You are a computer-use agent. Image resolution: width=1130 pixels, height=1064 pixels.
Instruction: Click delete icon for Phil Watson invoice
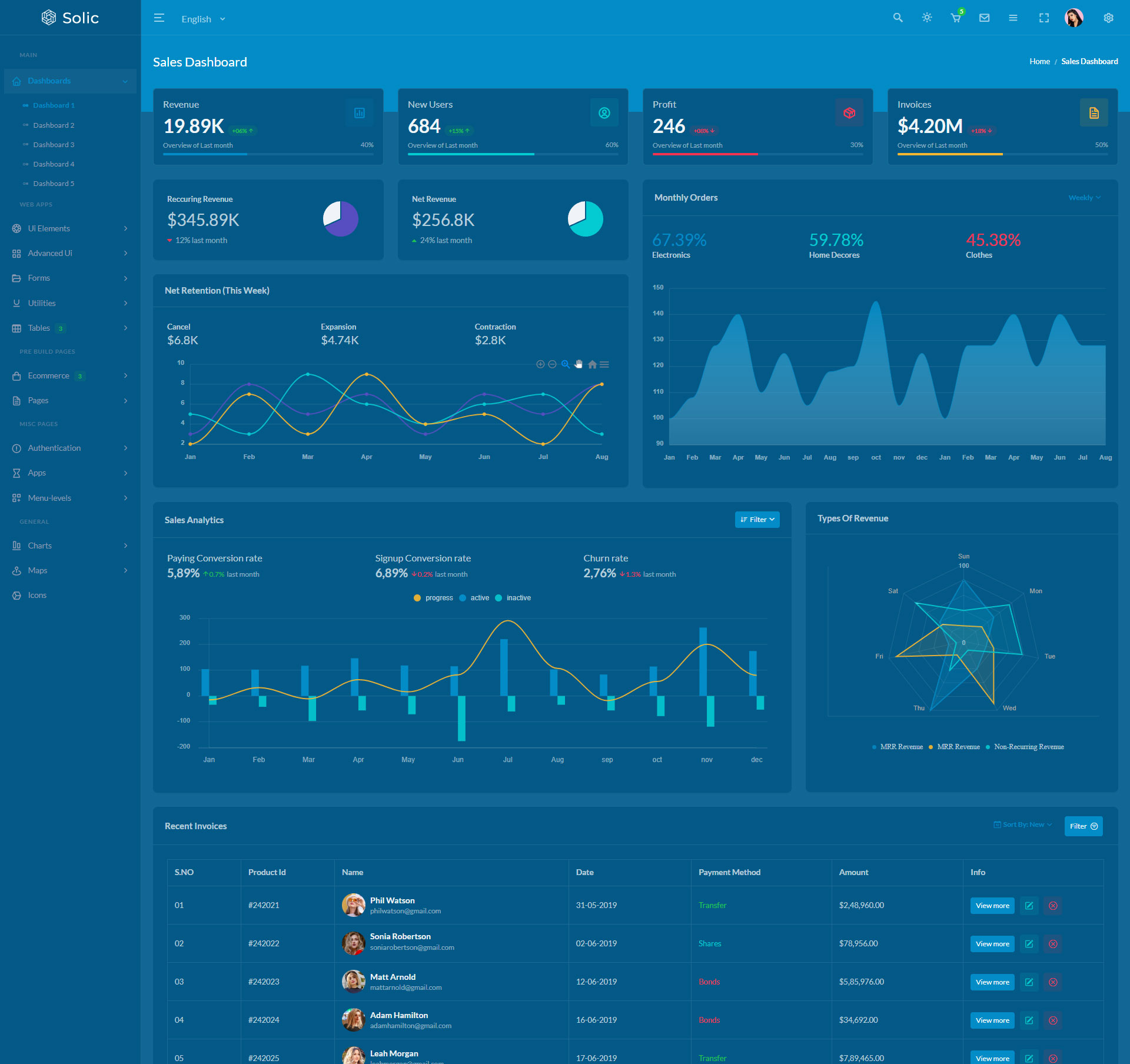tap(1053, 906)
